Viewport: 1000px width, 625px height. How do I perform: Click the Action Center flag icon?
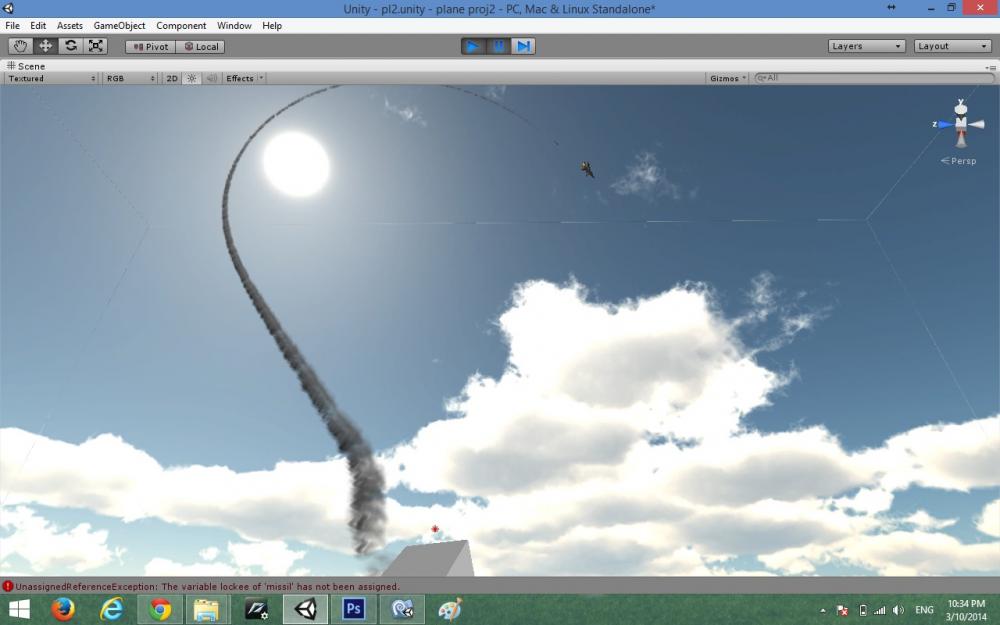842,610
